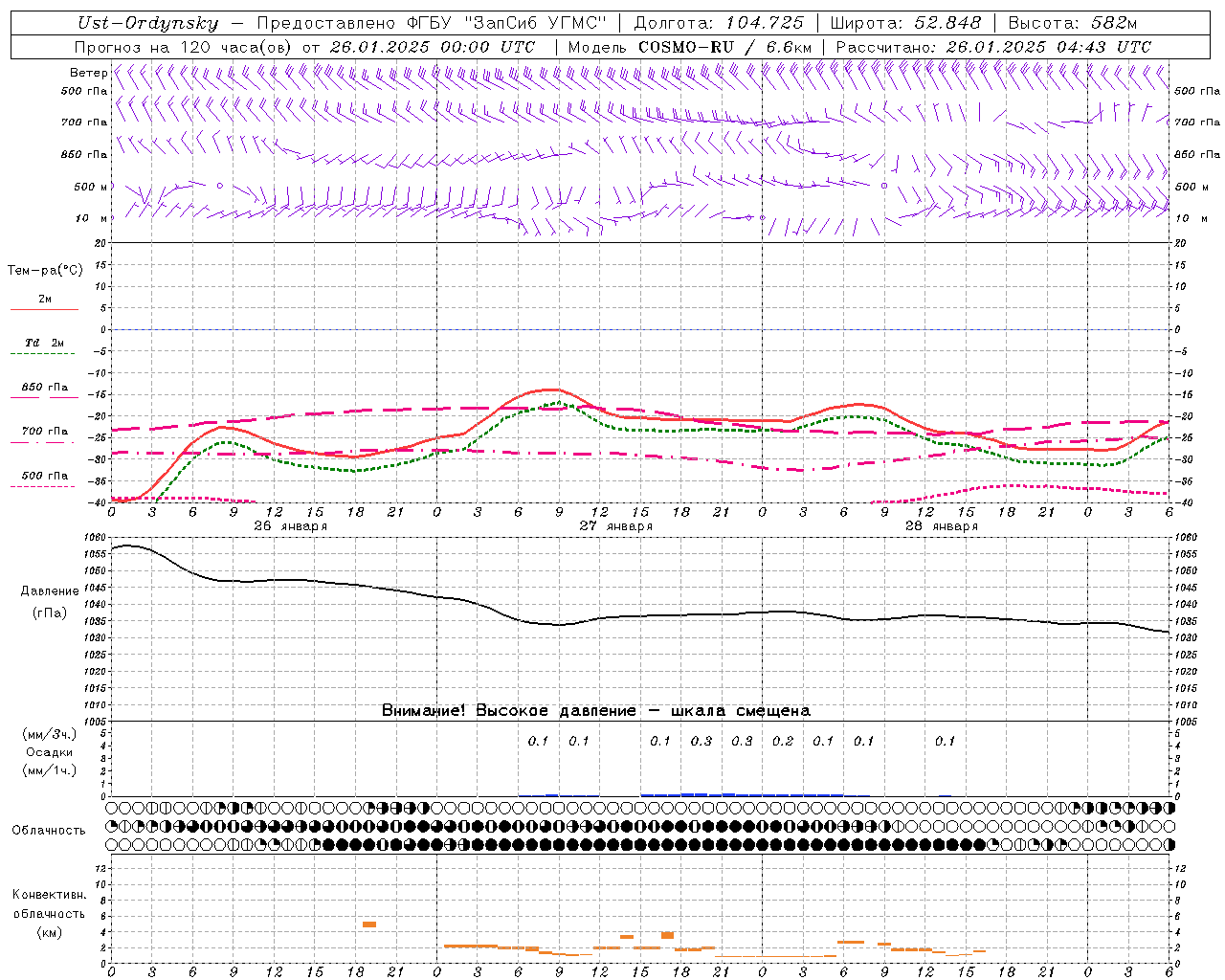Click the "Td 2м" dew point legend label
Screen dimensions: 1225x980
45,343
